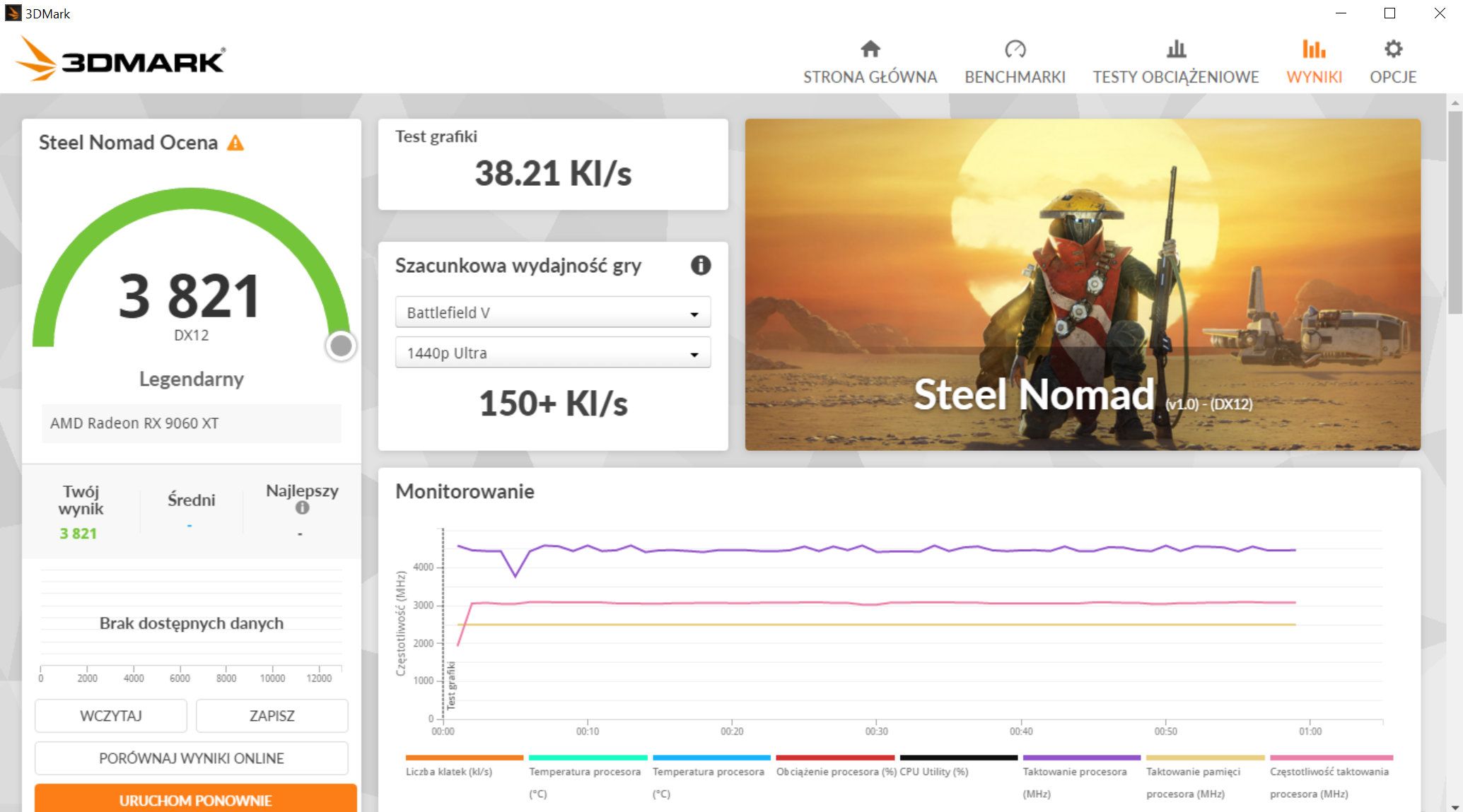
Task: Click the 3DMark logo
Action: [120, 59]
